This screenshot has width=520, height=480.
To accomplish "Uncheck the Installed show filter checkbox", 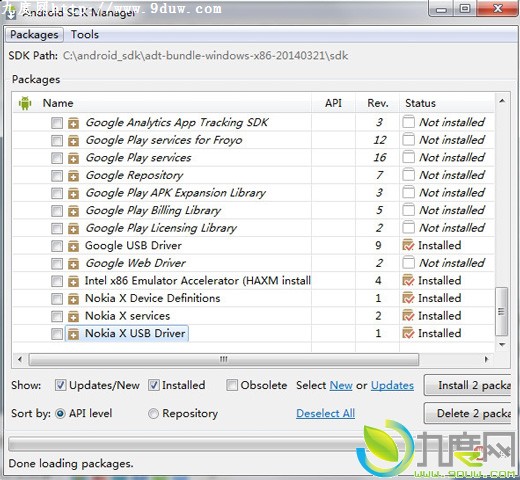I will 154,385.
